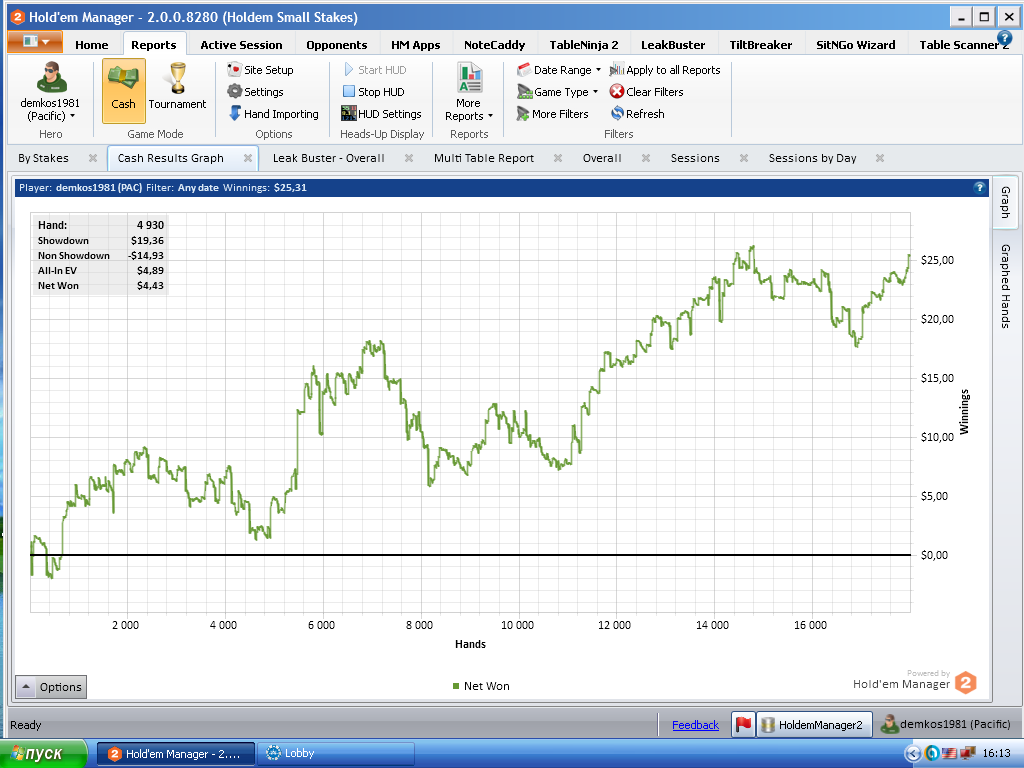1024x768 pixels.
Task: Switch to Sessions by Day tab
Action: click(x=812, y=158)
